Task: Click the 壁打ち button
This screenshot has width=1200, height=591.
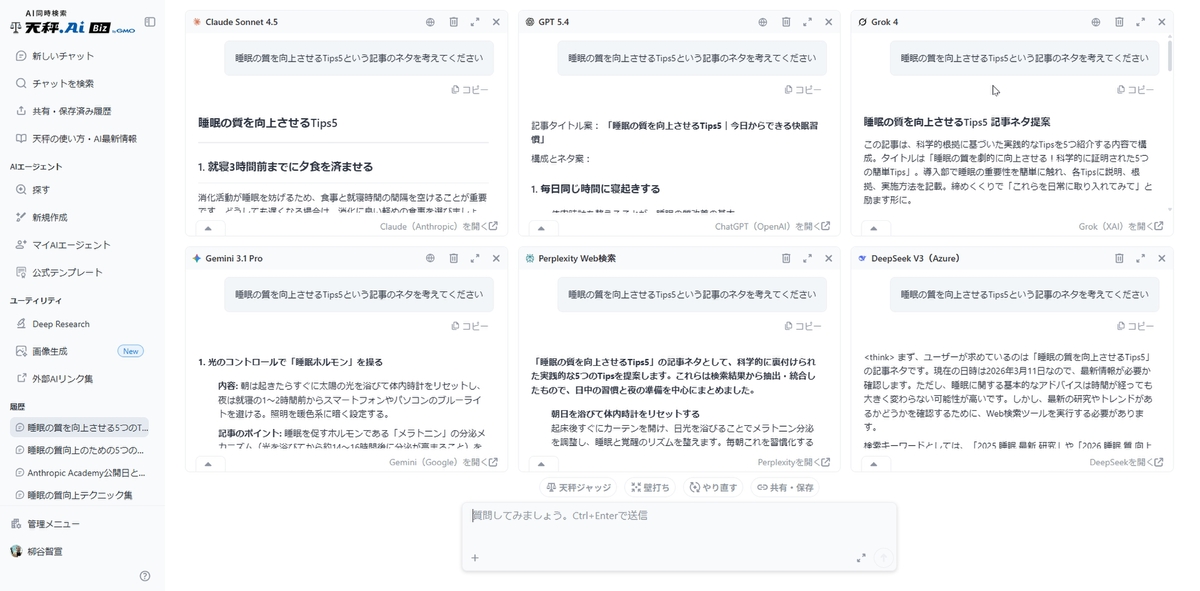Action: point(650,488)
